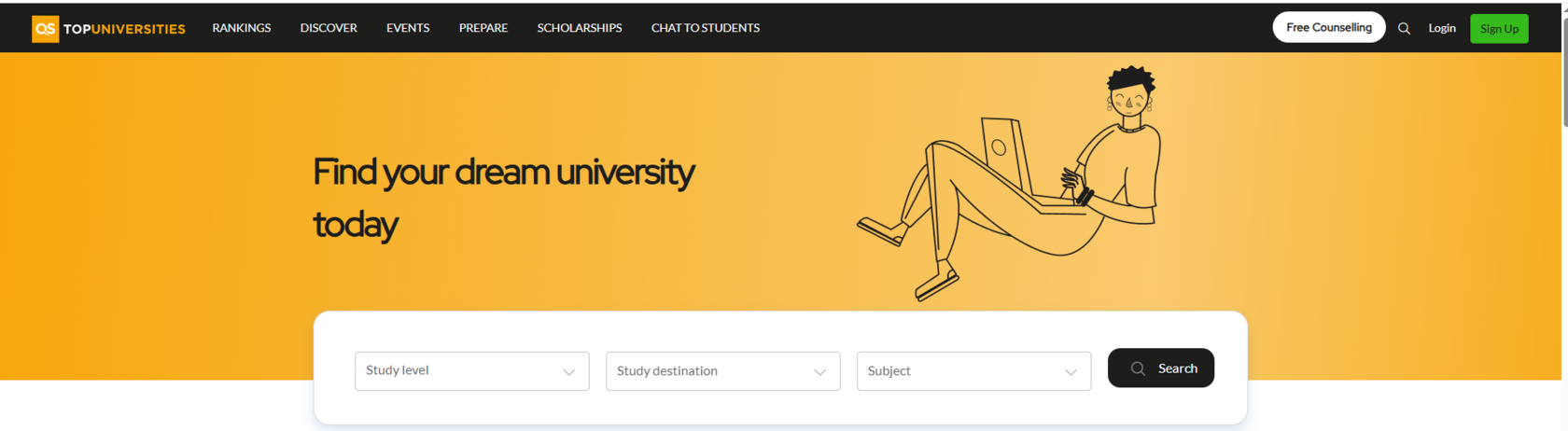Open the search magnifier icon in navbar
The height and width of the screenshot is (431, 1568).
(x=1404, y=29)
